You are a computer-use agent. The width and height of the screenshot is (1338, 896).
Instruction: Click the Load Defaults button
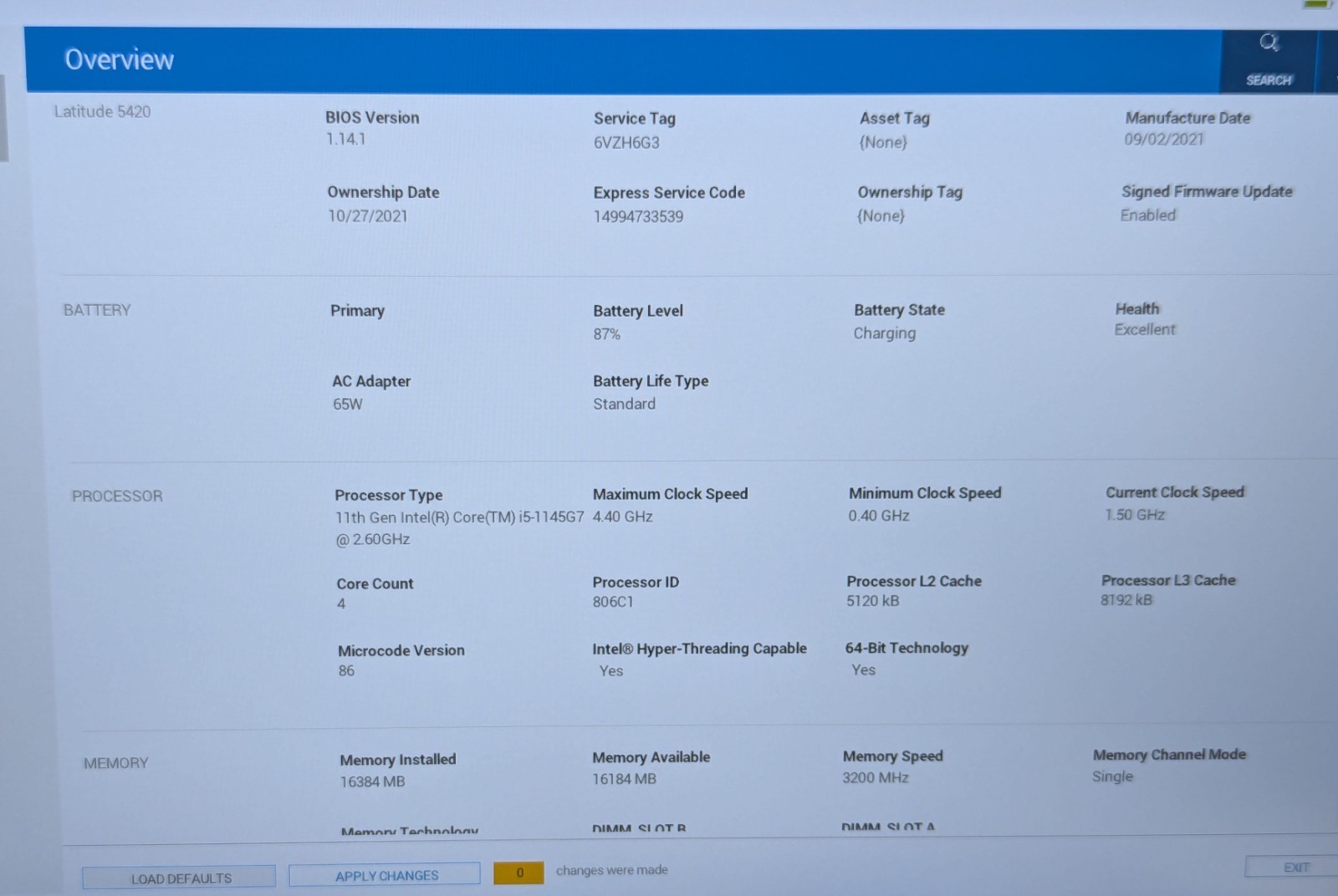pyautogui.click(x=179, y=878)
